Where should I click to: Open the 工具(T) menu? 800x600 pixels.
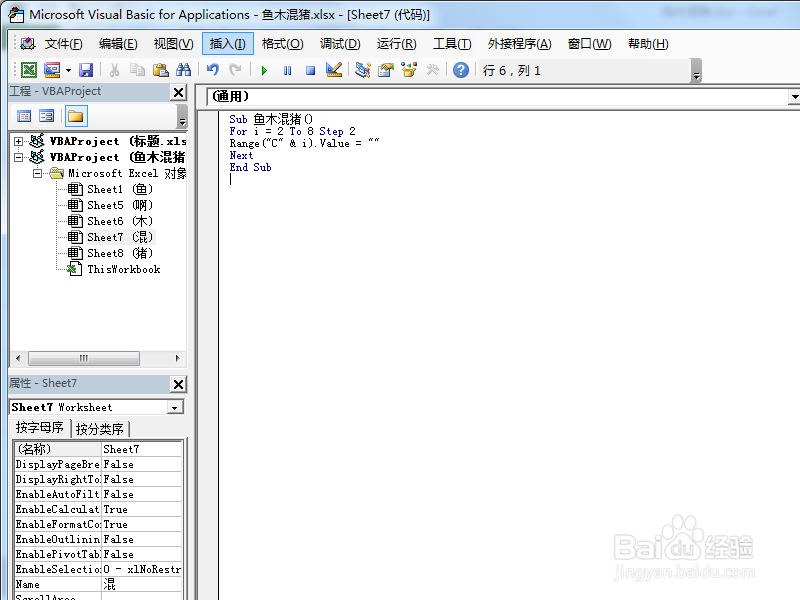[452, 44]
